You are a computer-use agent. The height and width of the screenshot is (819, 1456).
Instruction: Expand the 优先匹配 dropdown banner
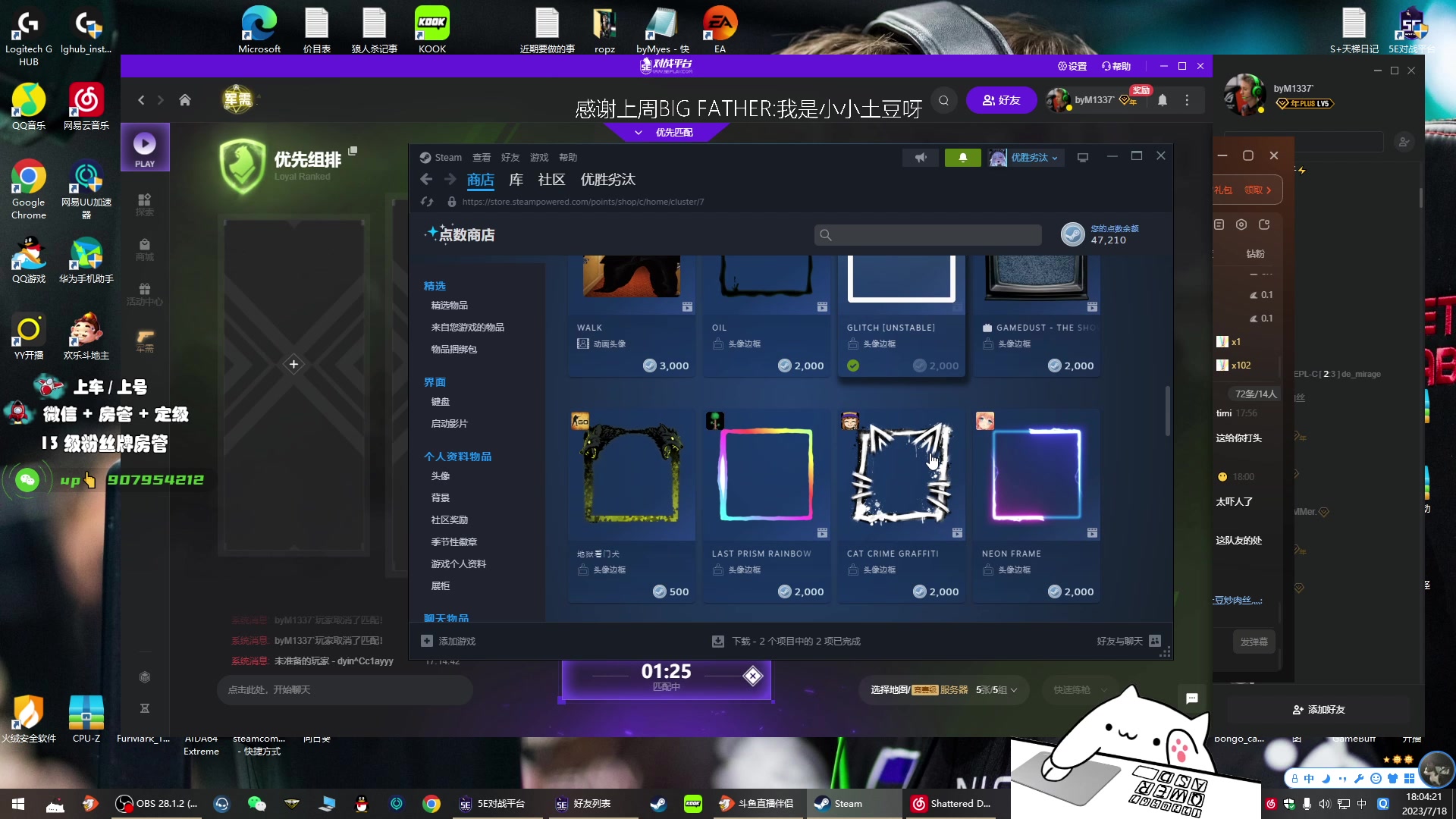tap(666, 132)
